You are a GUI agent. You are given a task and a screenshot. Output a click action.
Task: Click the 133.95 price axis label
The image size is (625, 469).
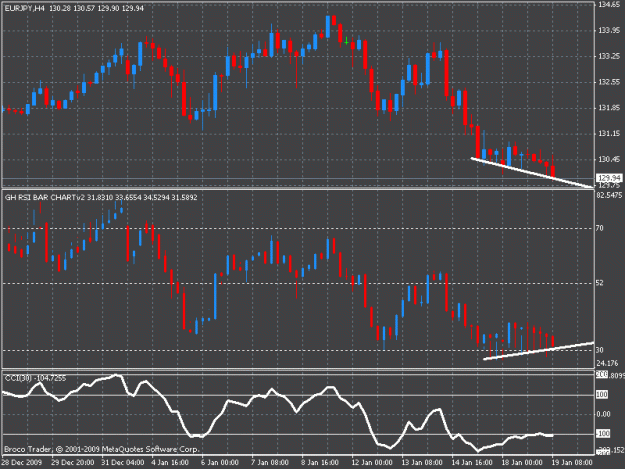[609, 30]
